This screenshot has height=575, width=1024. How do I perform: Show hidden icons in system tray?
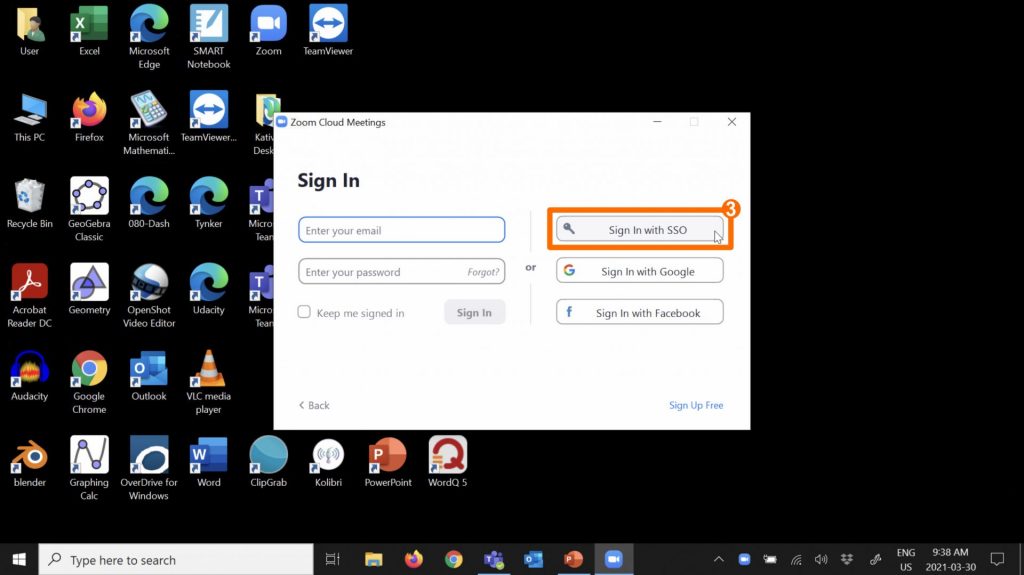[x=718, y=559]
